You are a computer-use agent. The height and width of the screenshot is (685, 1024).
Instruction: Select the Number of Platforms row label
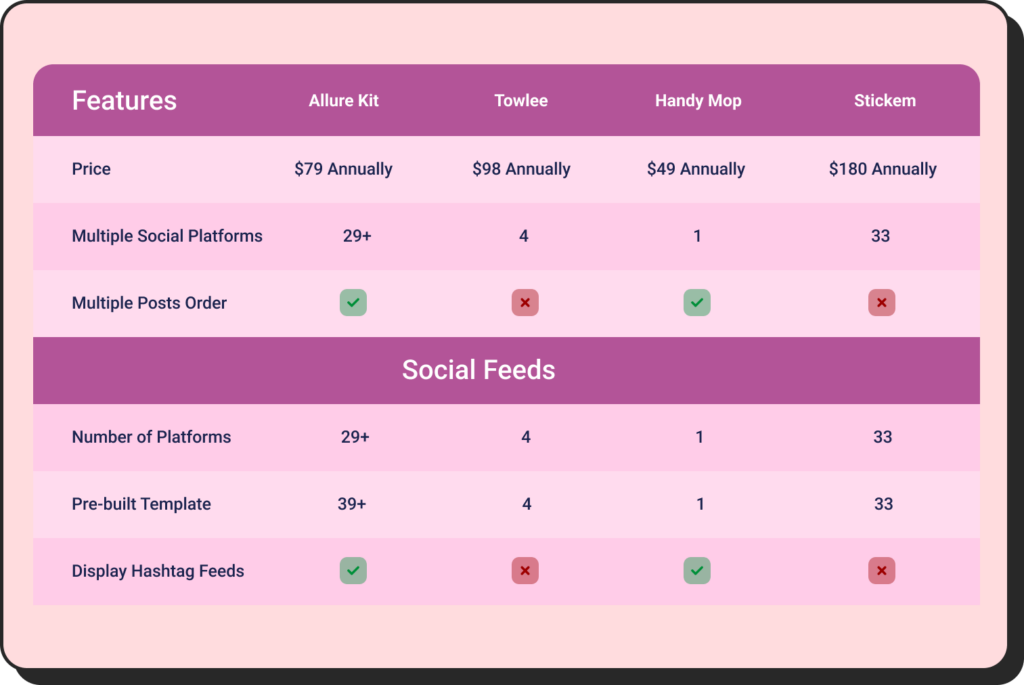tap(151, 437)
